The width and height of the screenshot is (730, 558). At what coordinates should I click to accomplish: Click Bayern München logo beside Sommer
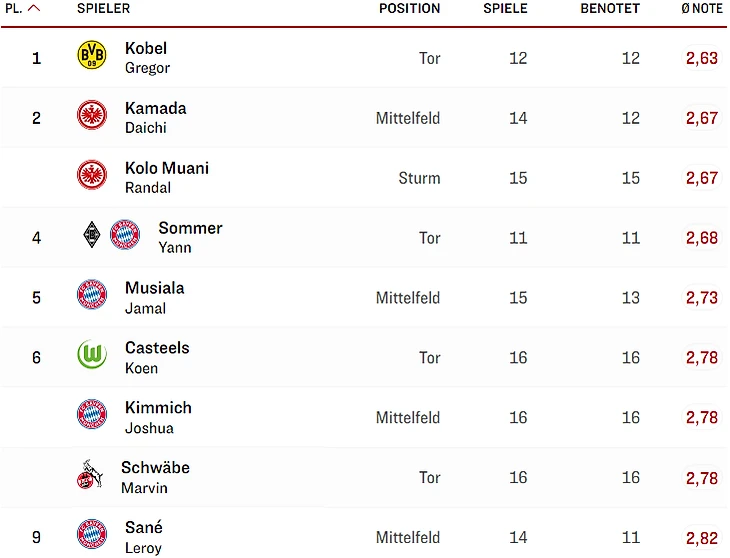pos(125,236)
